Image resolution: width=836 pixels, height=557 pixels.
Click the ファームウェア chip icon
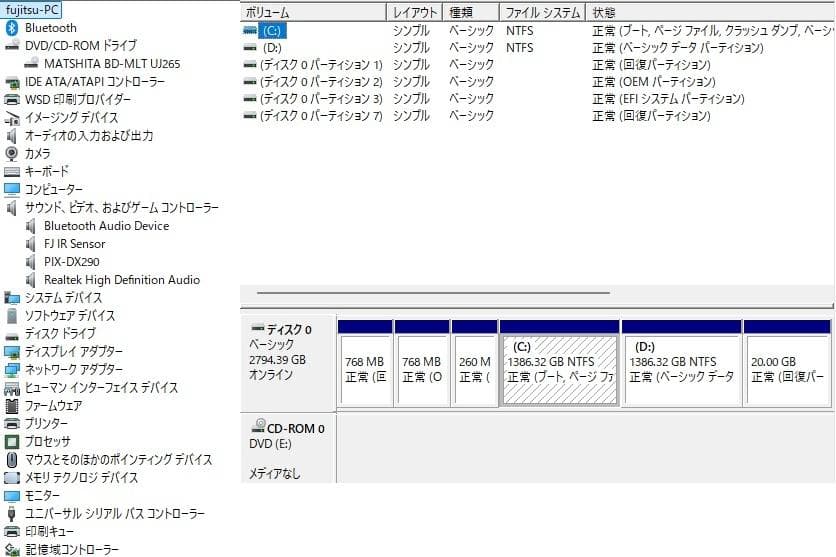[x=12, y=406]
